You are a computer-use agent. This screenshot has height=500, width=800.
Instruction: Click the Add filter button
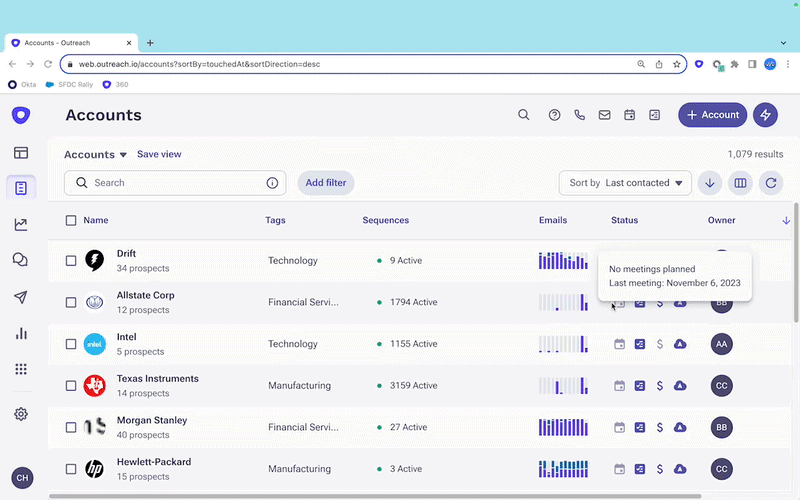pos(326,183)
